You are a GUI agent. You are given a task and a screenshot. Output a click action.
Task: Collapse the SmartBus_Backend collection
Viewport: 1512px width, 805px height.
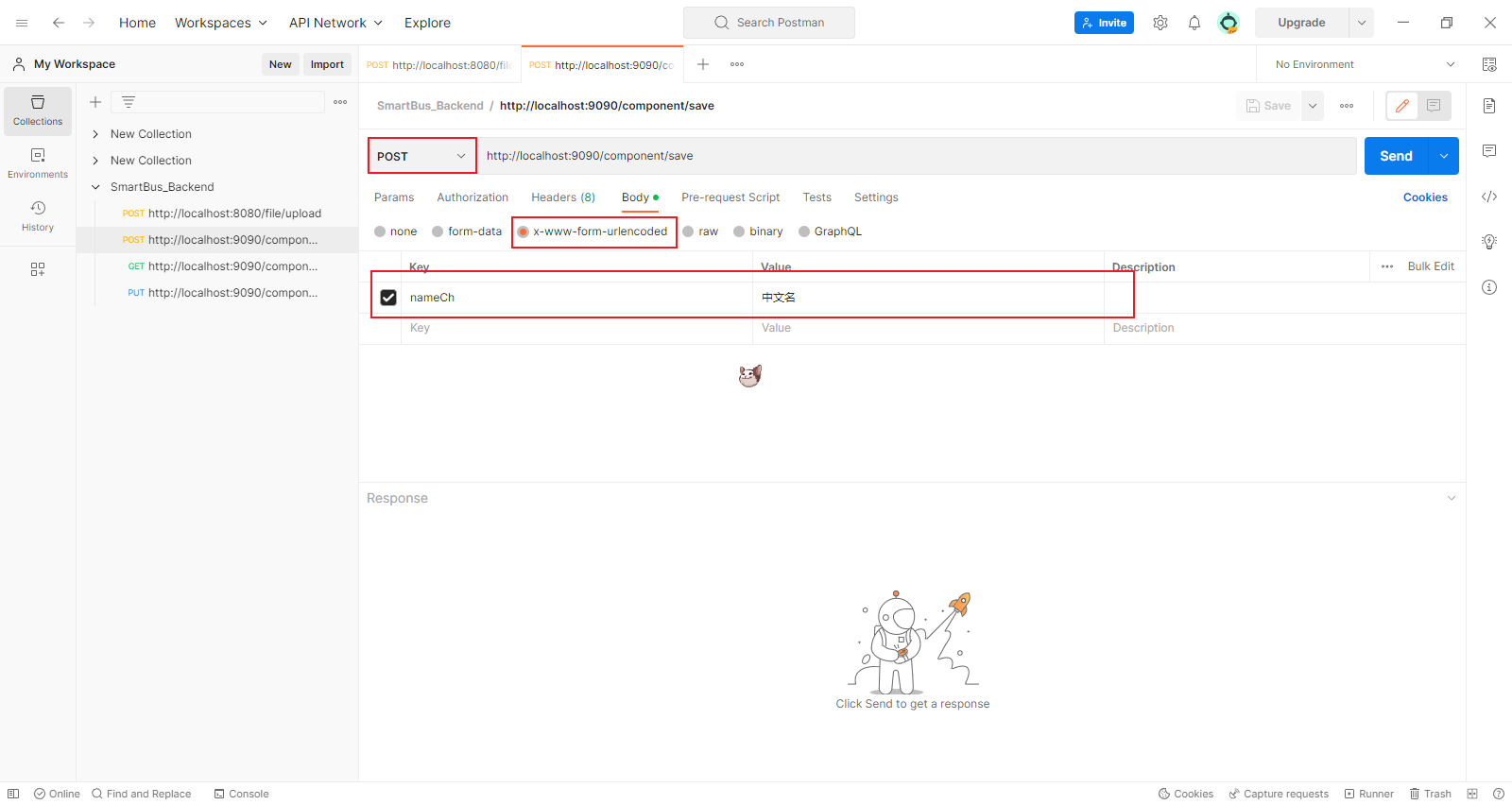pyautogui.click(x=95, y=187)
